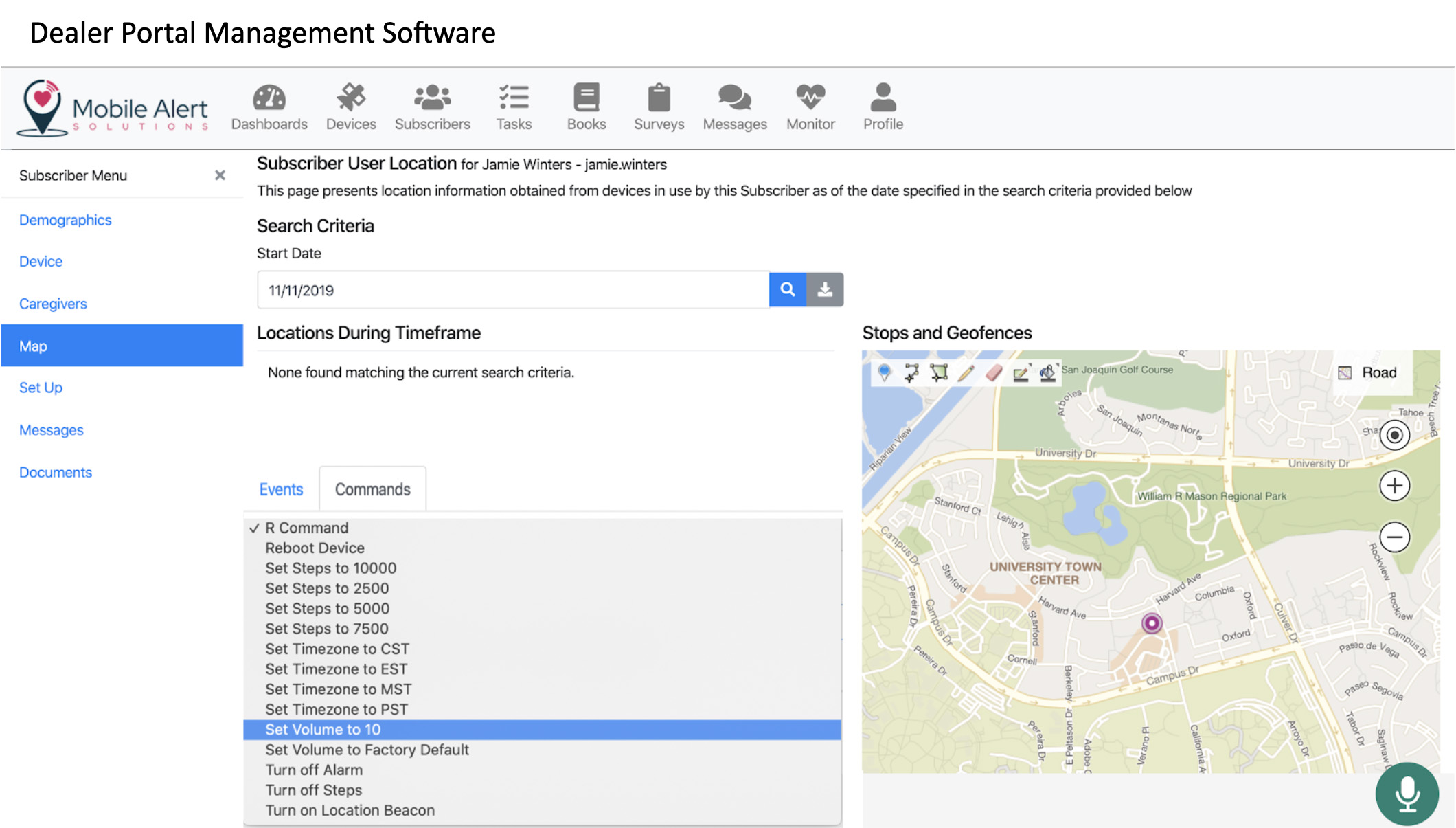This screenshot has width=1456, height=828.
Task: Click the locate-me target button on the map
Action: pos(1394,435)
